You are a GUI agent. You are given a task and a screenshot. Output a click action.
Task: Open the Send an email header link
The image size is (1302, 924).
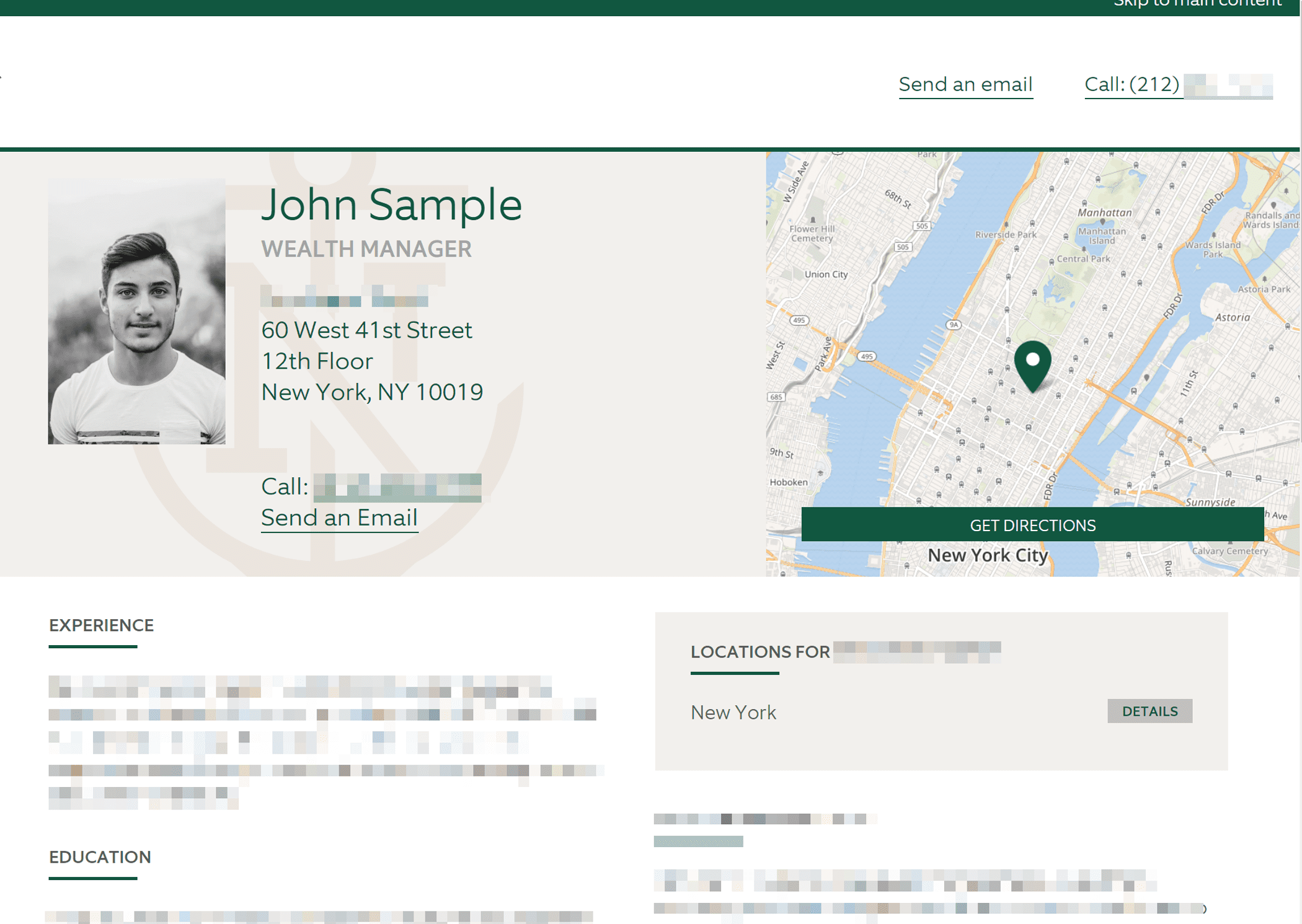point(965,84)
